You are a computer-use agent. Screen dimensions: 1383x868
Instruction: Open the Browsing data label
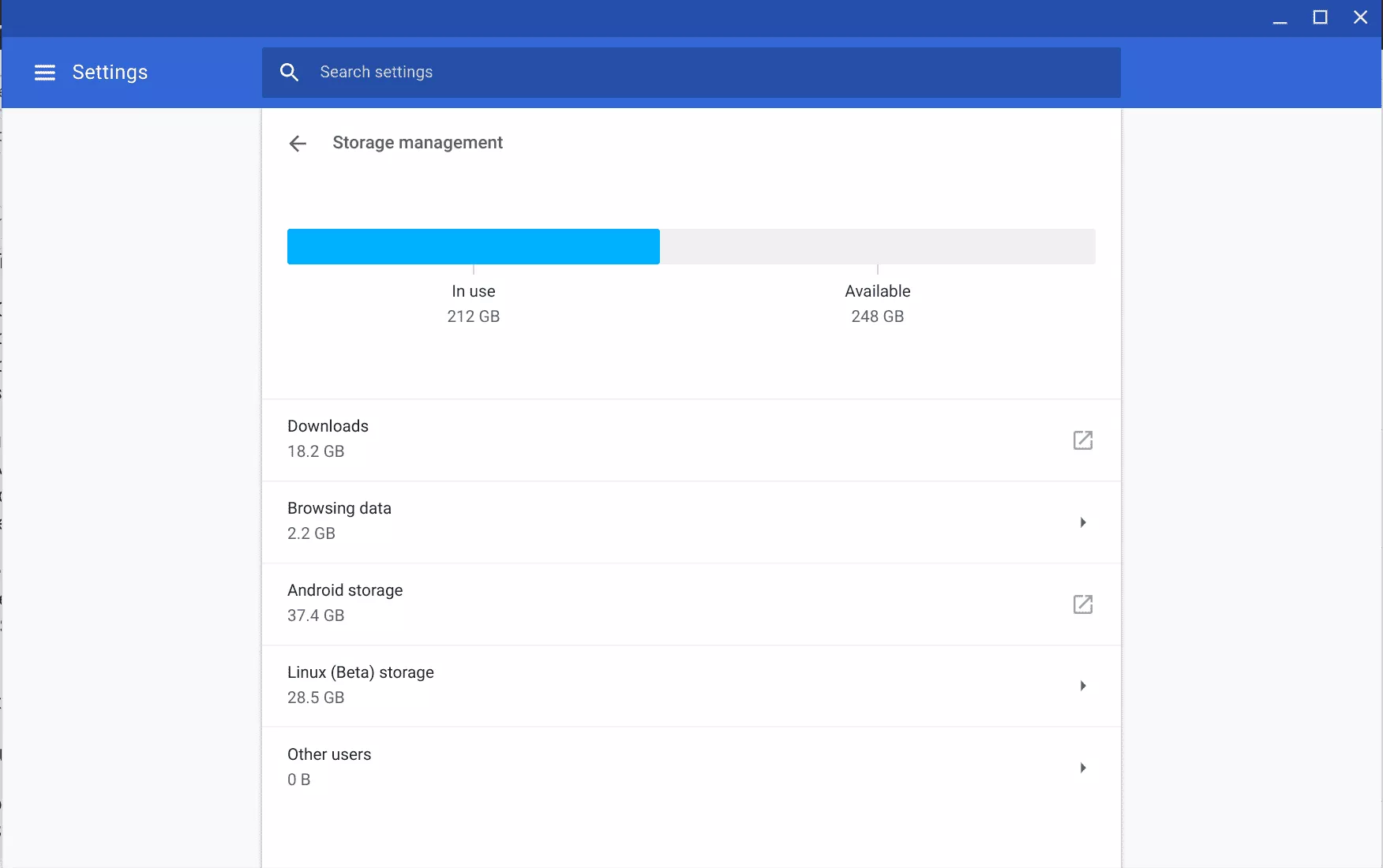click(x=339, y=508)
